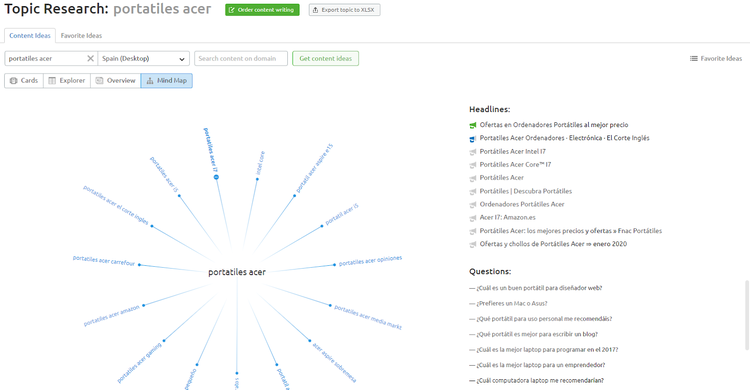Click megaphone icon beside Acer I7: Amazon.es

(473, 218)
